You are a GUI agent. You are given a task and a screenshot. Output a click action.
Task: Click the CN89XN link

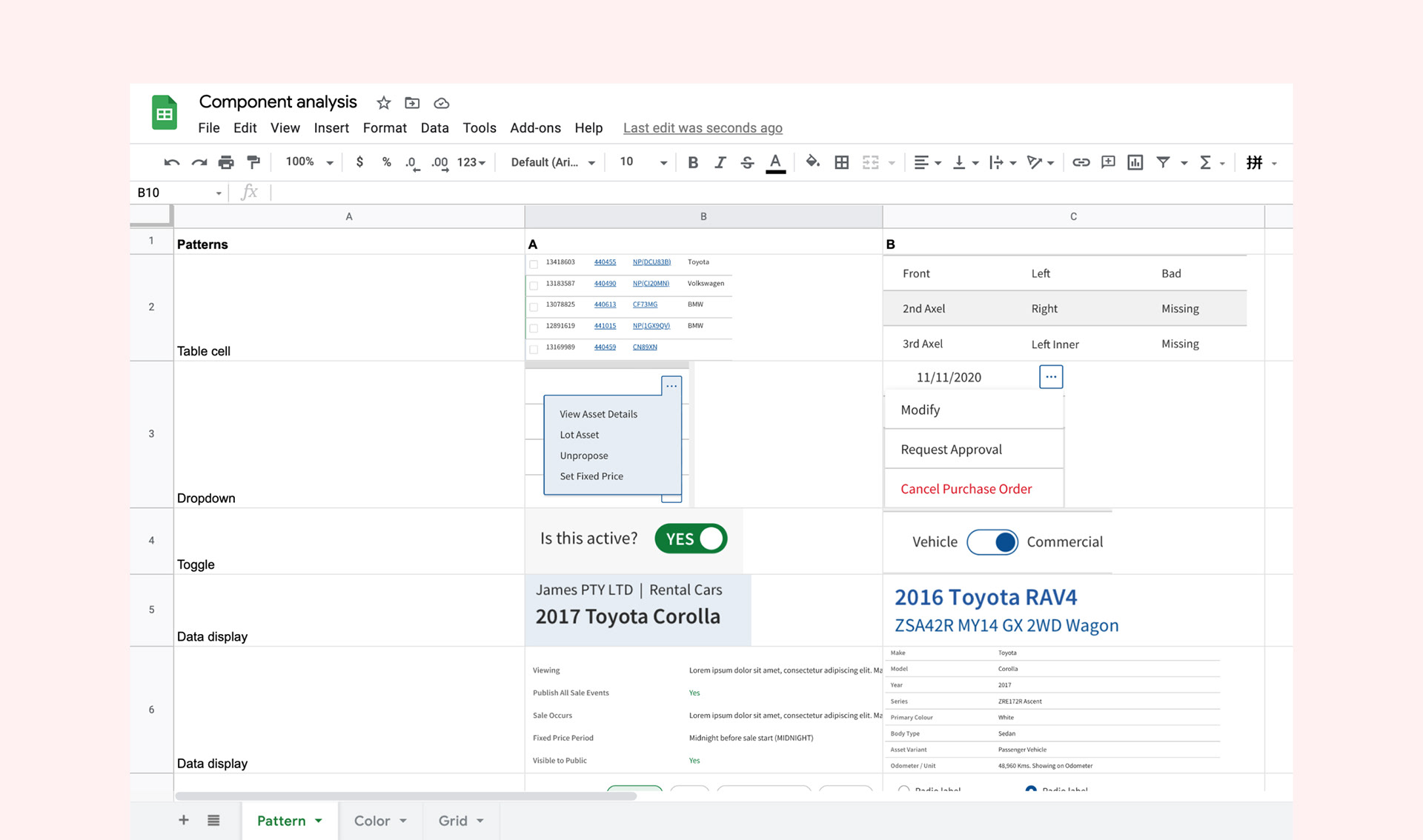click(x=645, y=347)
